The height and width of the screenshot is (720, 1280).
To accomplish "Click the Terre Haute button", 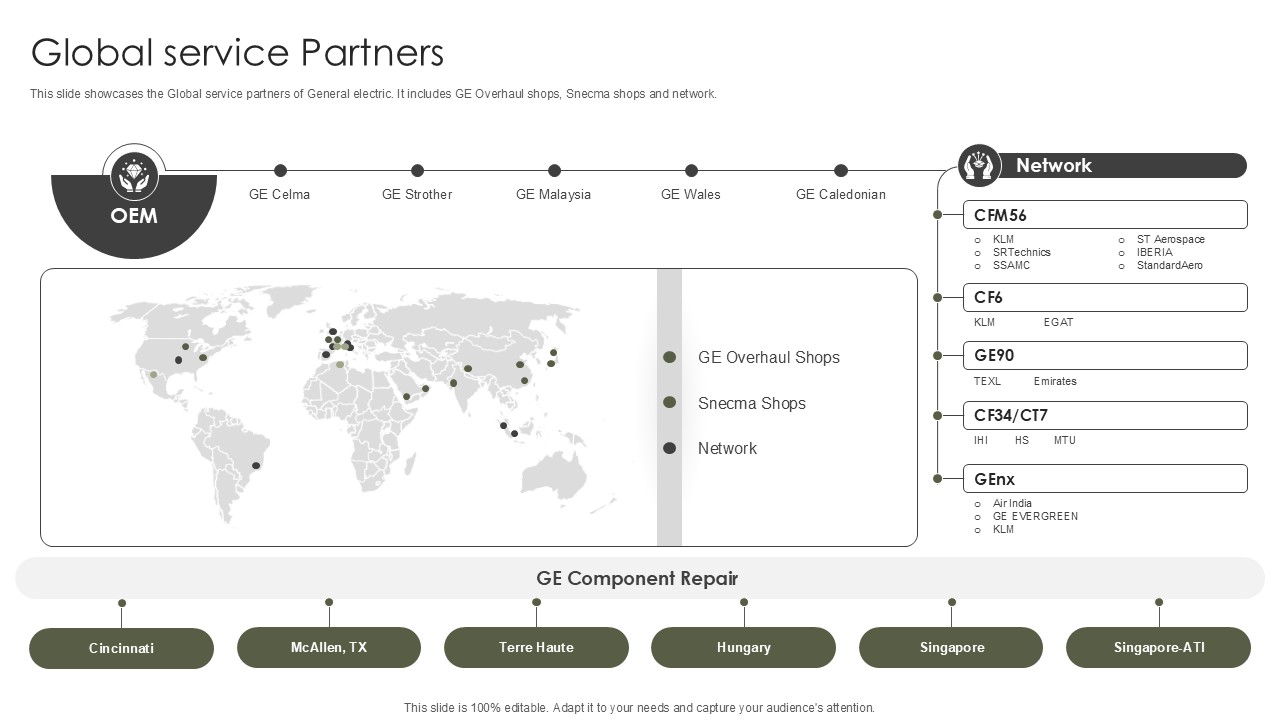I will pos(536,647).
